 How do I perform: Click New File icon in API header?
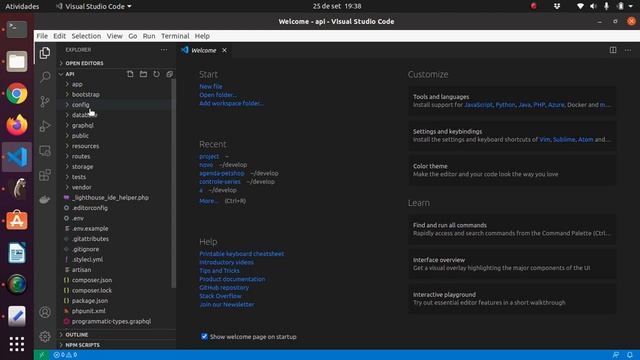(x=130, y=74)
